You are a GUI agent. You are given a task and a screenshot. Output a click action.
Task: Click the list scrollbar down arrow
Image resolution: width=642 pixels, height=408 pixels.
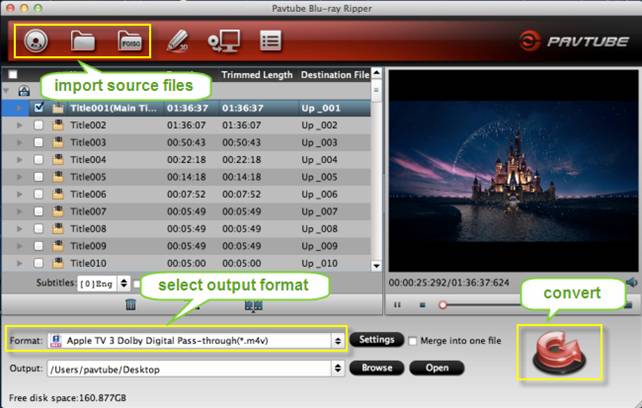coord(376,266)
